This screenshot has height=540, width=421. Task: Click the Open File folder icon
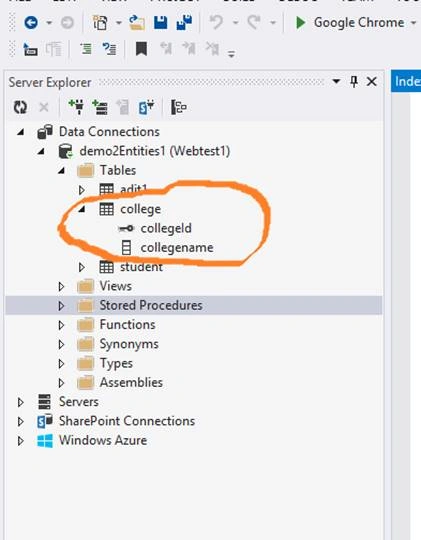[x=137, y=23]
